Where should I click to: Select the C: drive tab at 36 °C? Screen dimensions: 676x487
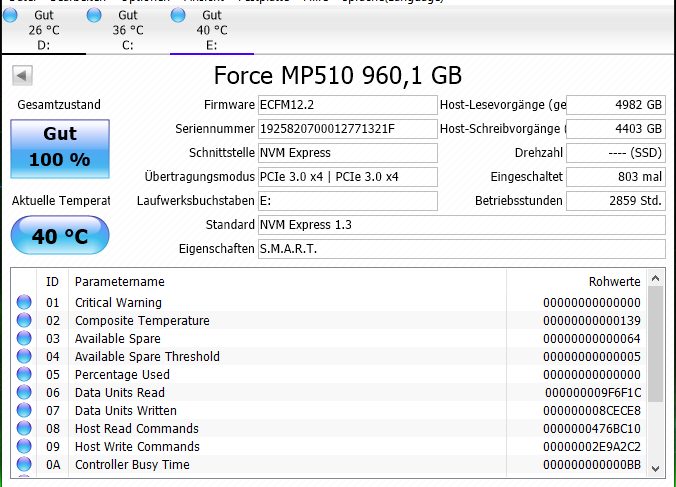[128, 30]
